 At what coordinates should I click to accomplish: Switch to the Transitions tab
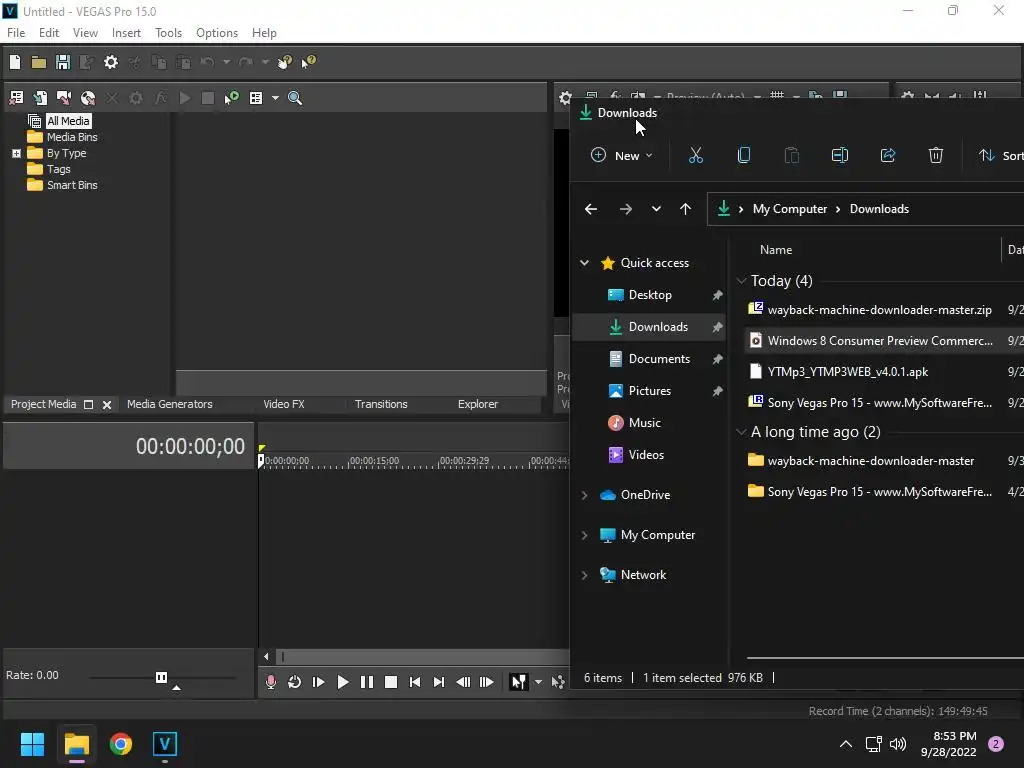tap(381, 404)
